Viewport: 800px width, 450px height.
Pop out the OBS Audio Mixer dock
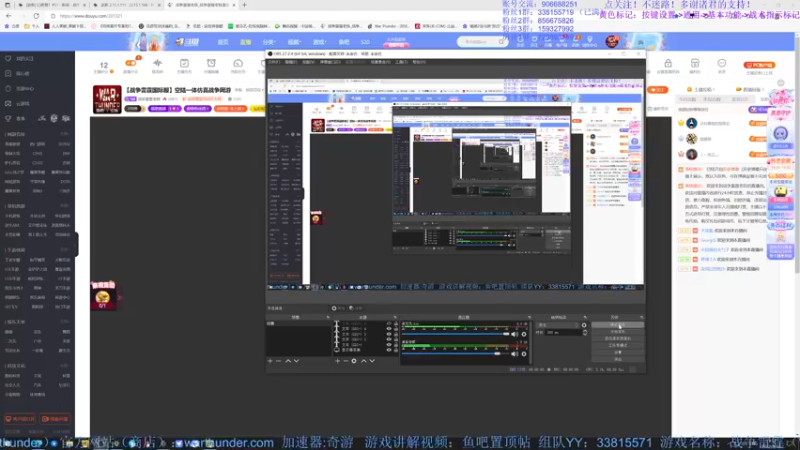click(x=529, y=317)
